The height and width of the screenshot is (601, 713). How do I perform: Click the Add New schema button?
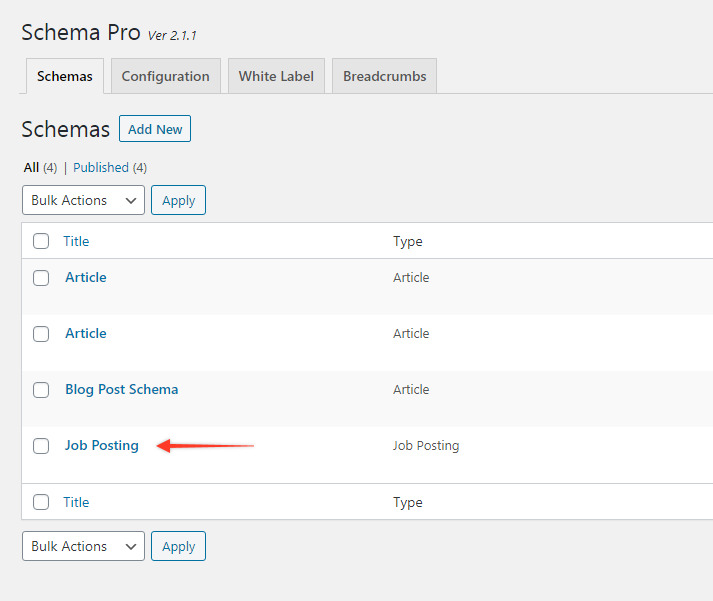pos(155,129)
